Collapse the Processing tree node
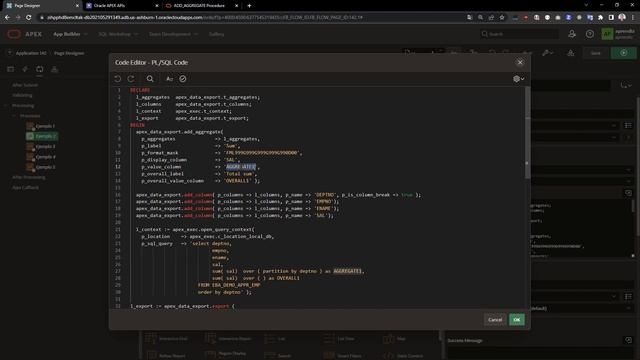640x360 pixels. click(x=6, y=106)
